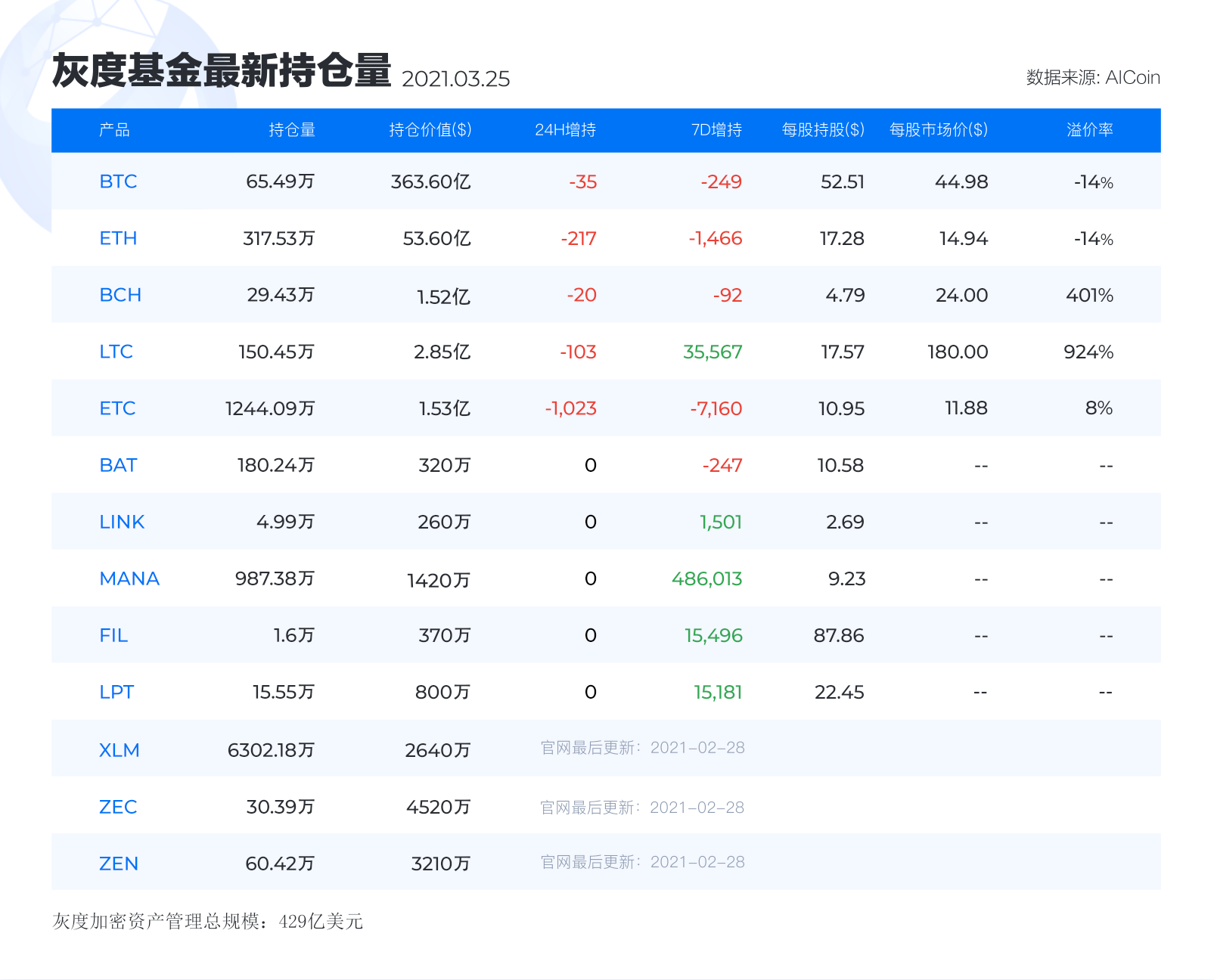Click the 7D增持 column header
The height and width of the screenshot is (980, 1214).
716,130
